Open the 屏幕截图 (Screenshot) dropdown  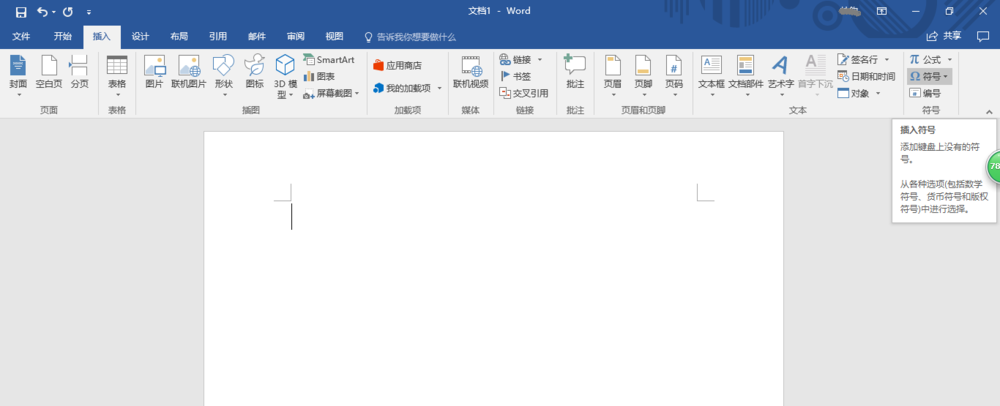(332, 93)
